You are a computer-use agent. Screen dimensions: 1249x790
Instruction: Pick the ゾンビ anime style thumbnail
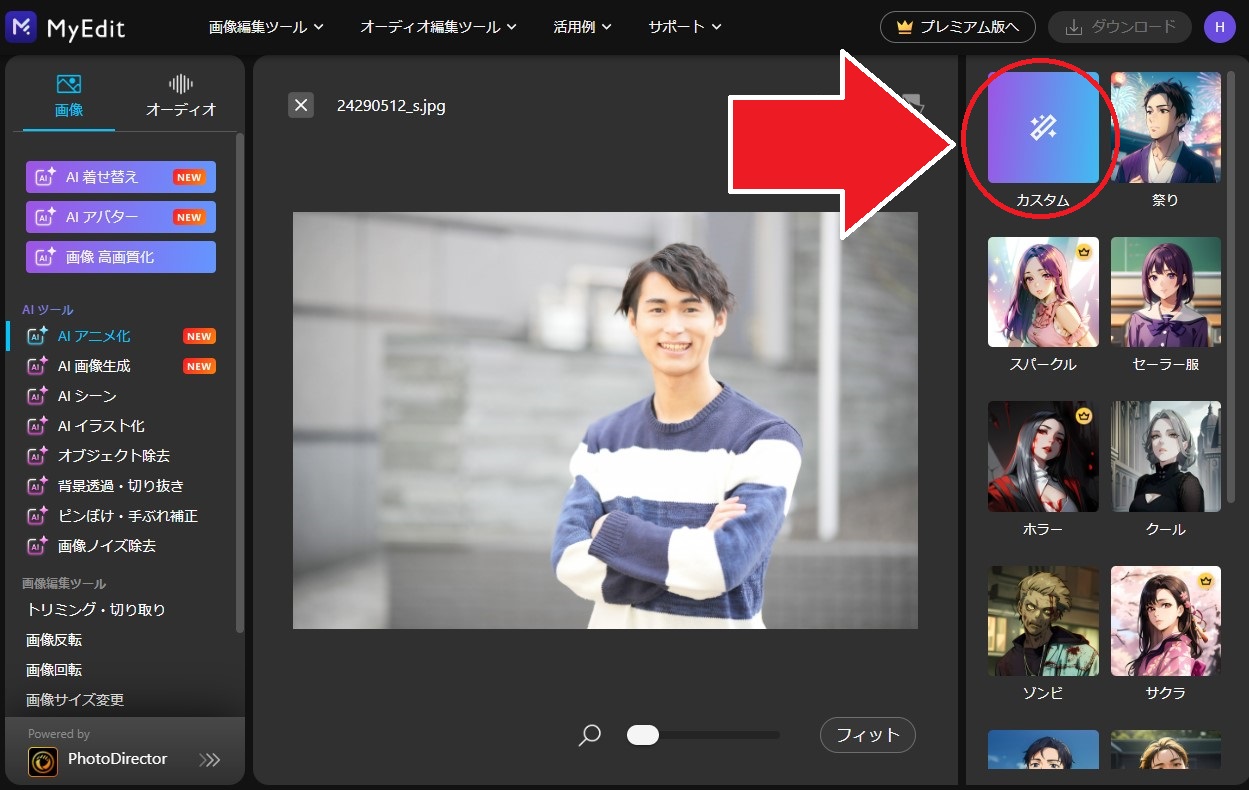click(1043, 621)
